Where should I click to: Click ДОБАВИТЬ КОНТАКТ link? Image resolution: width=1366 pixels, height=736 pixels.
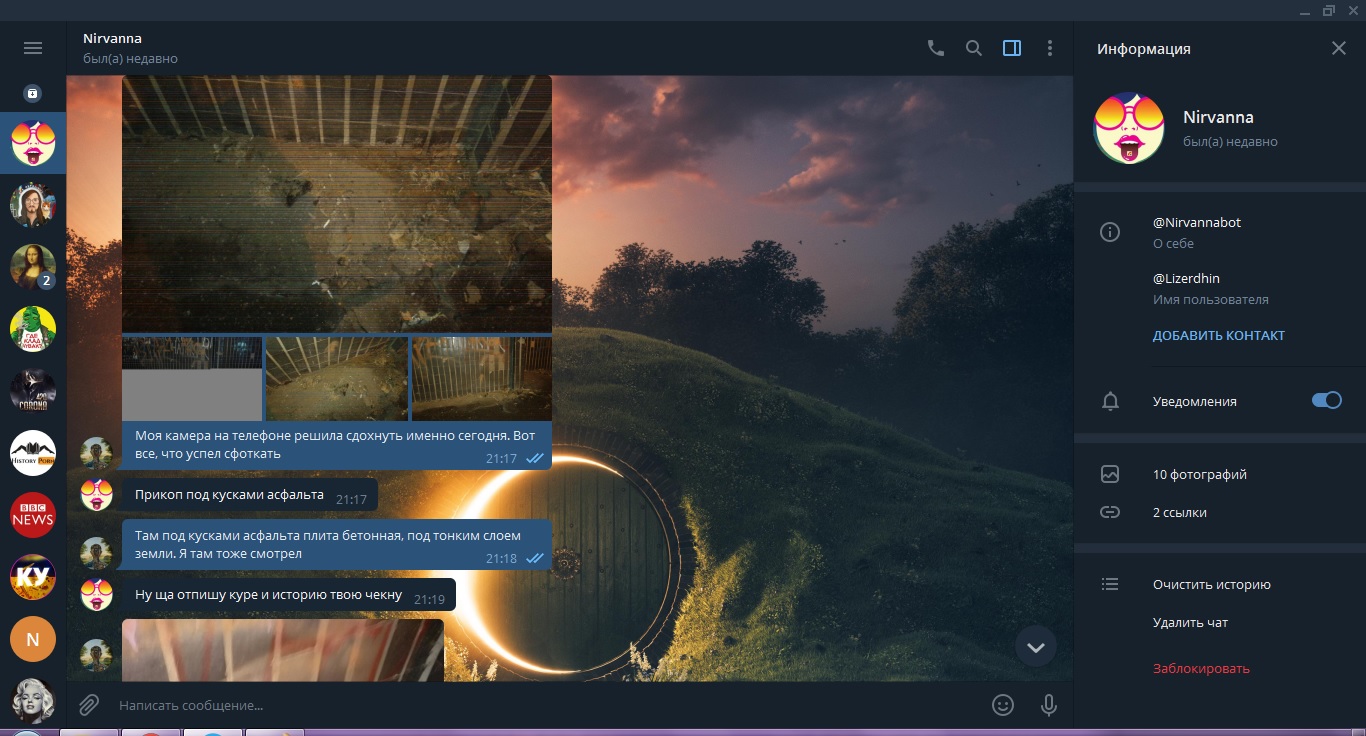click(1219, 336)
